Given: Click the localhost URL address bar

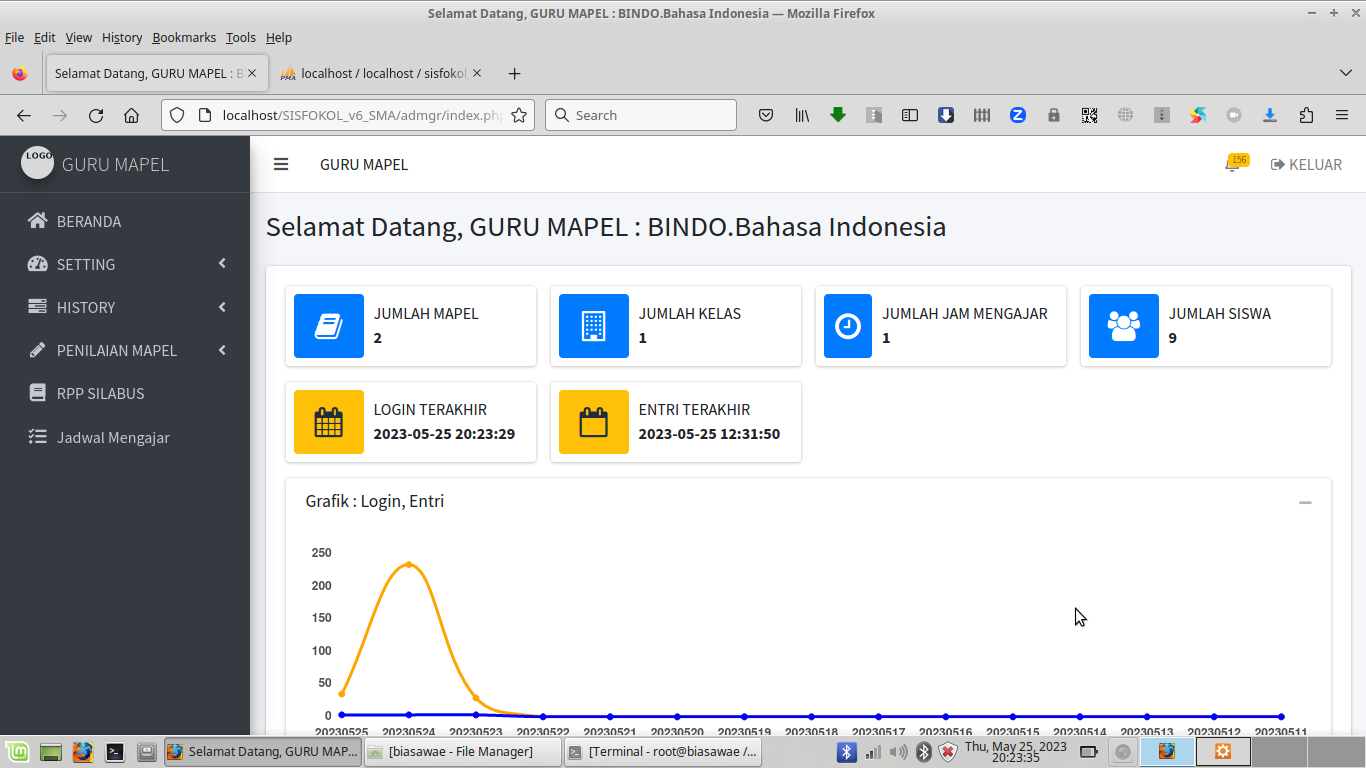Looking at the screenshot, I should pyautogui.click(x=347, y=115).
